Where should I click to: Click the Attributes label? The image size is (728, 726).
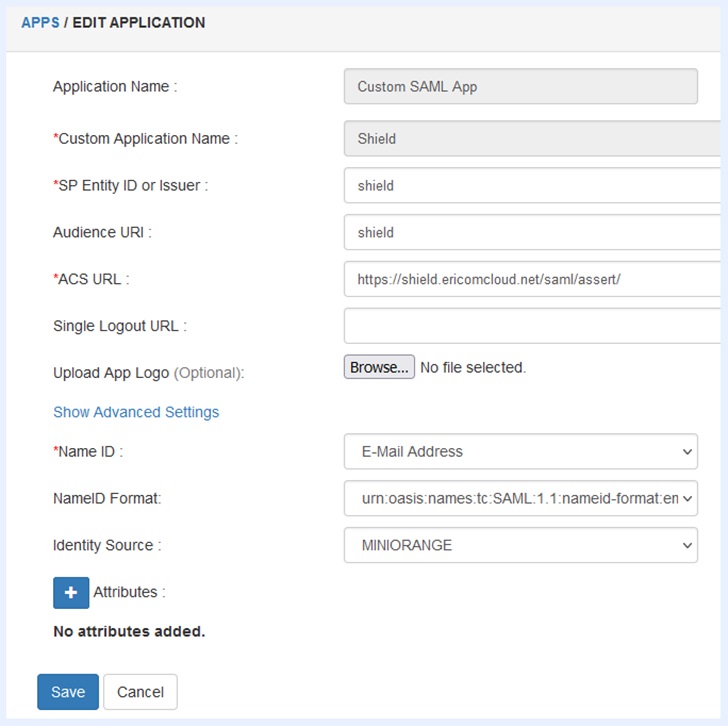click(x=129, y=592)
